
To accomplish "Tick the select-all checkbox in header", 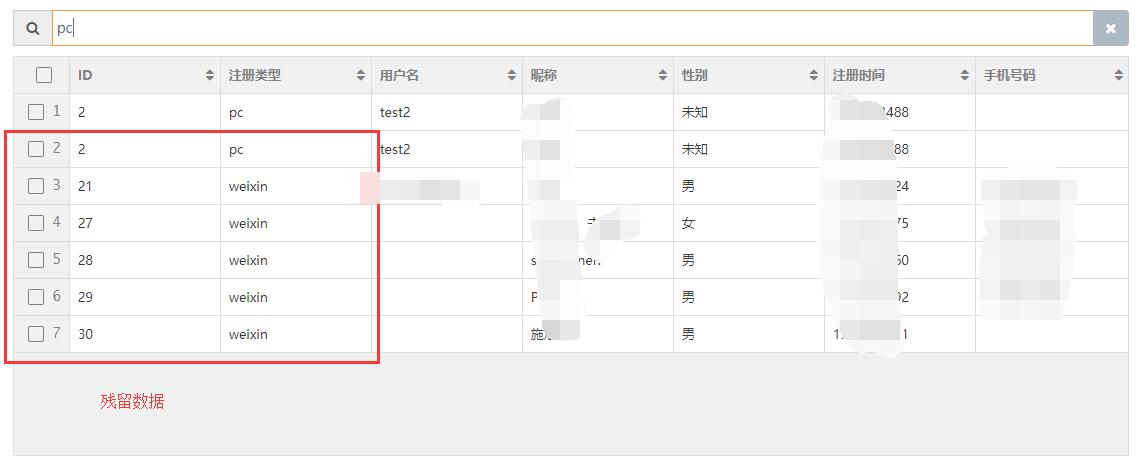I will pos(44,75).
